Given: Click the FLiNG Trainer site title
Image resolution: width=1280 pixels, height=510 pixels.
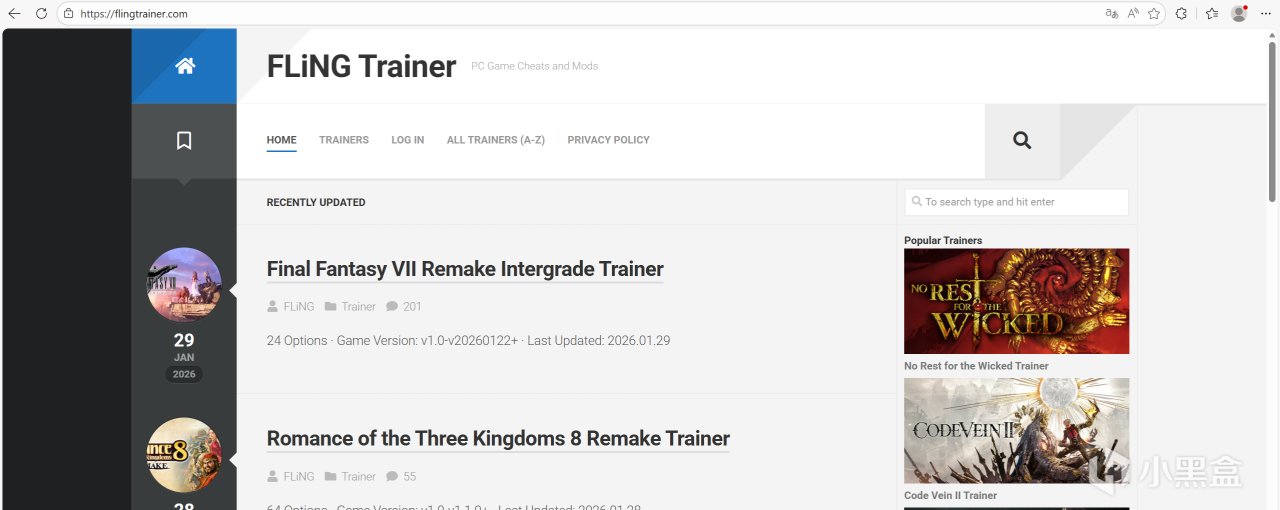Looking at the screenshot, I should (361, 66).
